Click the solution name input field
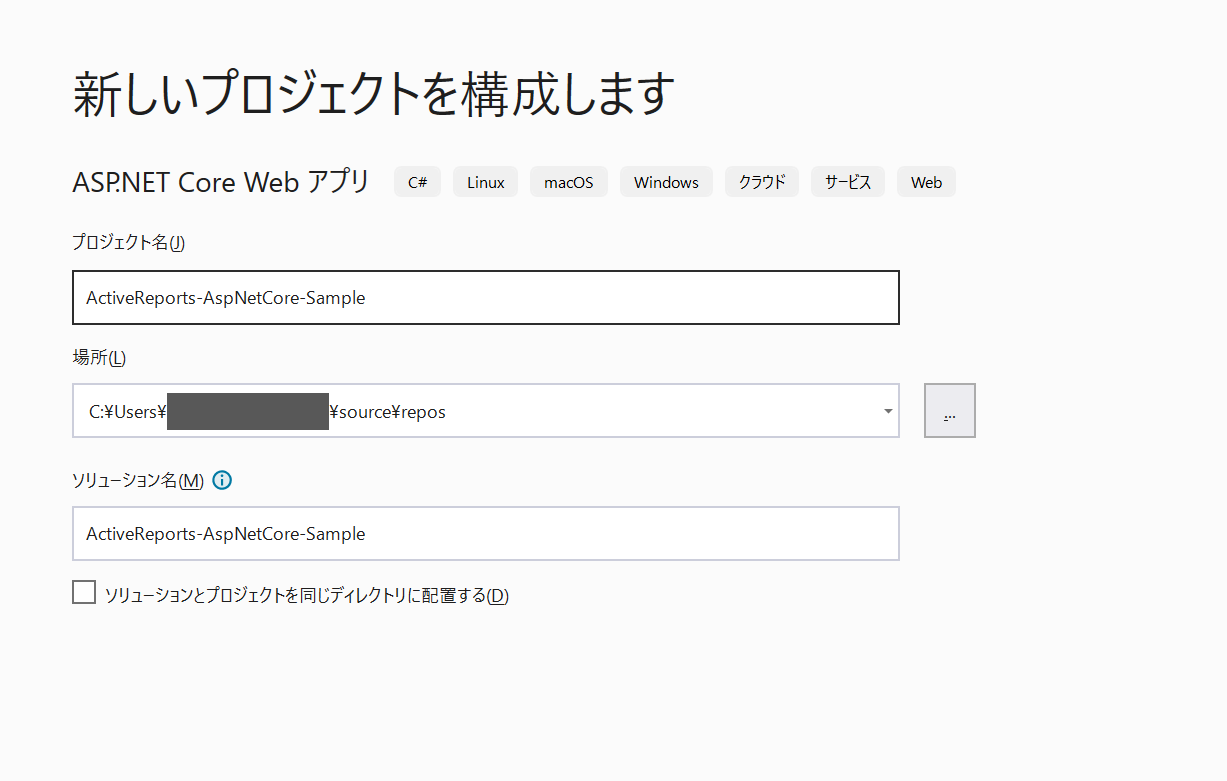The height and width of the screenshot is (781, 1227). [485, 533]
